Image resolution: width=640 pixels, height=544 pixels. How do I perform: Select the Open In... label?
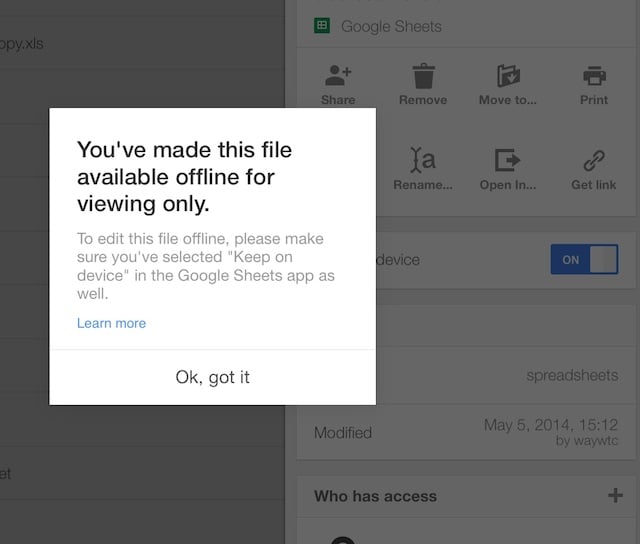[508, 185]
